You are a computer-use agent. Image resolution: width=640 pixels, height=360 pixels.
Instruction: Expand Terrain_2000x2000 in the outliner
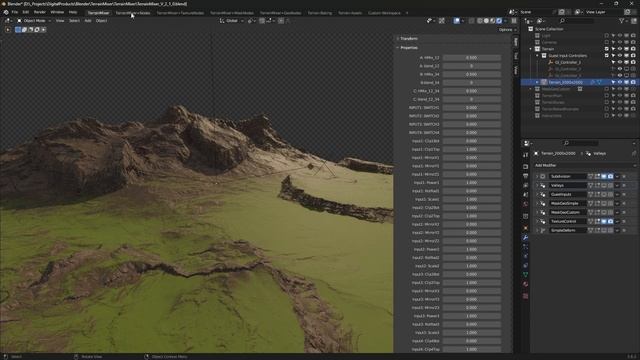pyautogui.click(x=538, y=82)
